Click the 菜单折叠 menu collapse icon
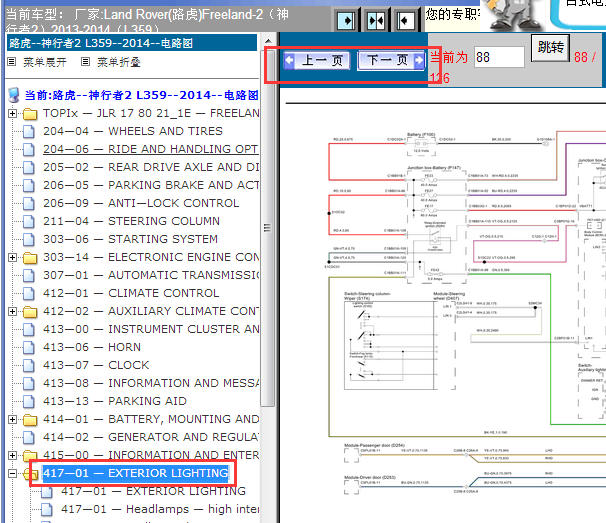This screenshot has height=523, width=606. coord(85,61)
